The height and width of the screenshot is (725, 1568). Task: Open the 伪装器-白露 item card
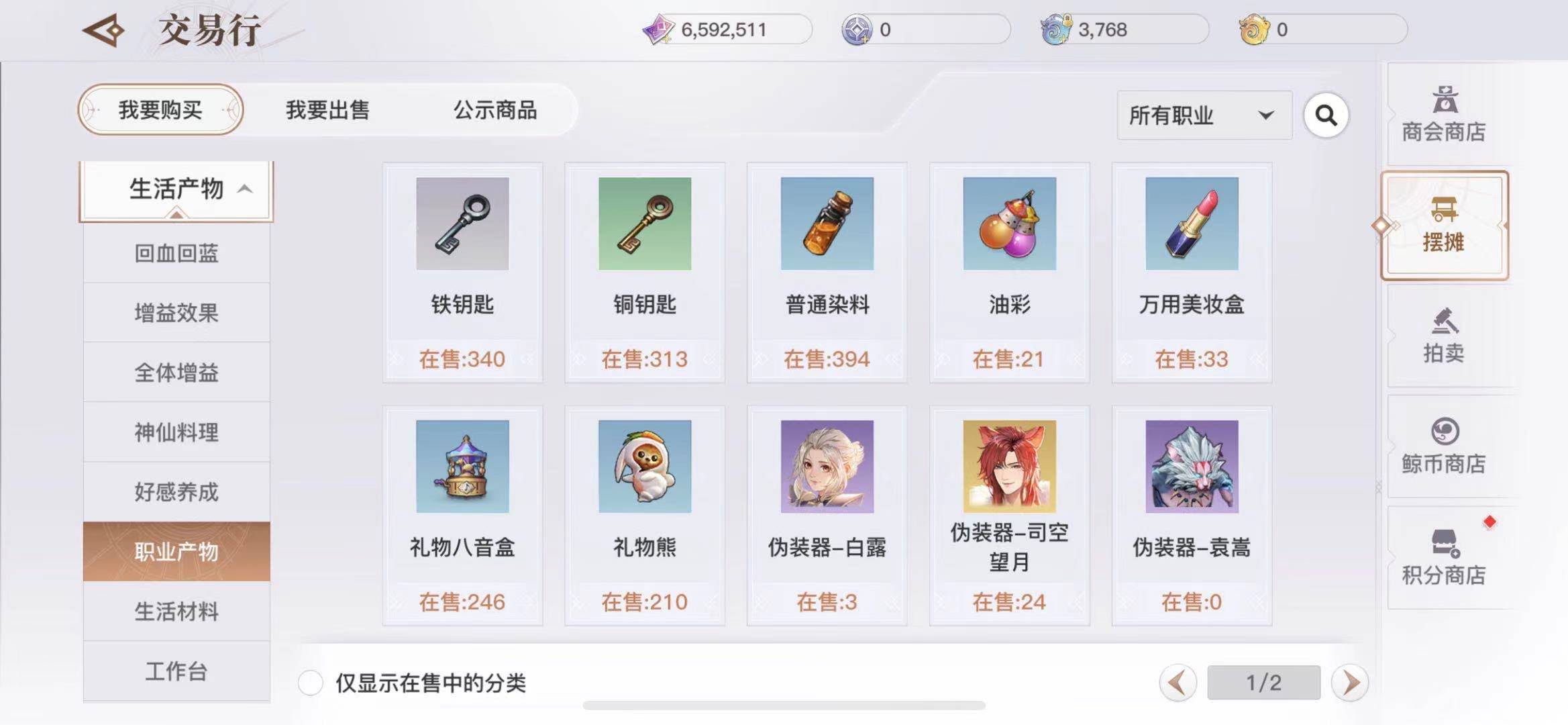click(x=827, y=516)
